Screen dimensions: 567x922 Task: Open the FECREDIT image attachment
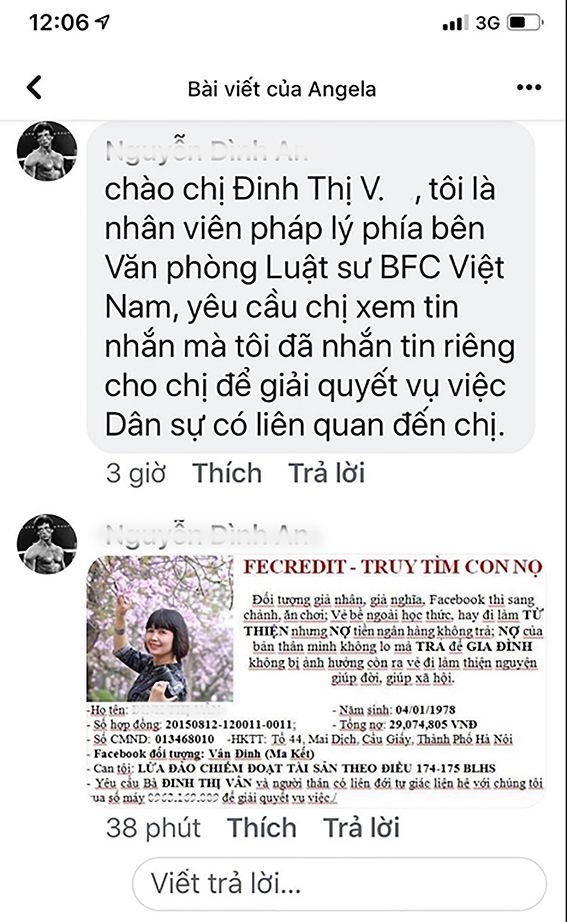[316, 681]
